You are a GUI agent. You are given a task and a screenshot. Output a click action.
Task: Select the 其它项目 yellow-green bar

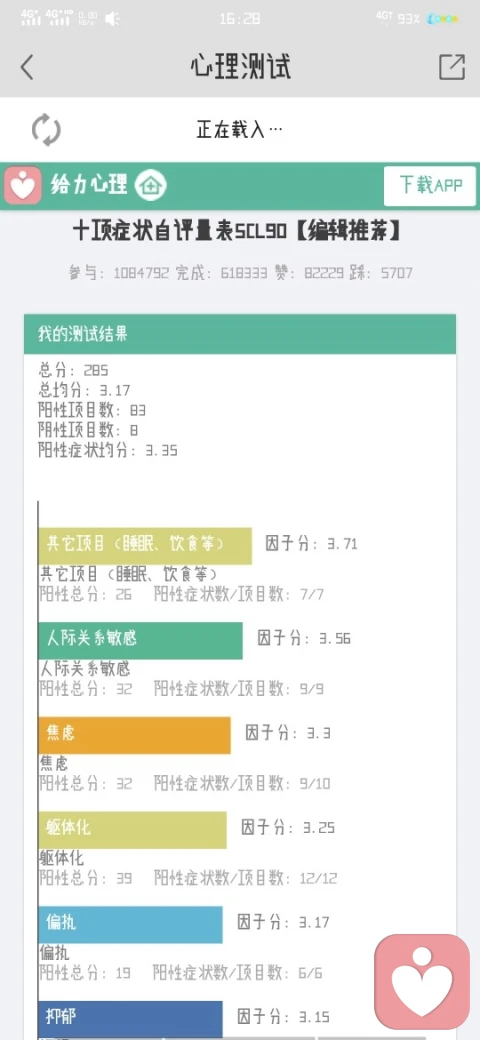coord(145,546)
